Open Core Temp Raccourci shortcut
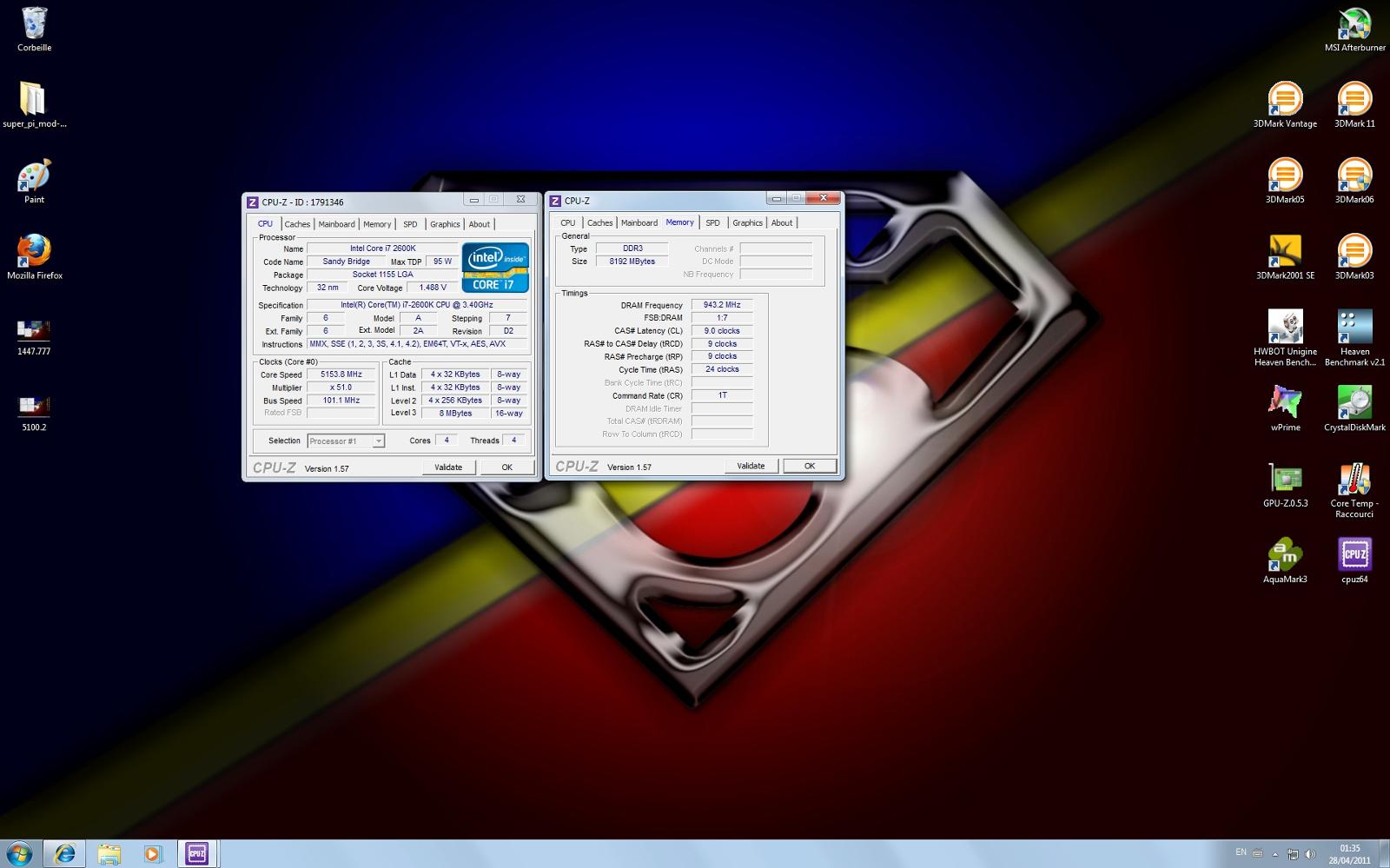The width and height of the screenshot is (1390, 868). [x=1354, y=490]
